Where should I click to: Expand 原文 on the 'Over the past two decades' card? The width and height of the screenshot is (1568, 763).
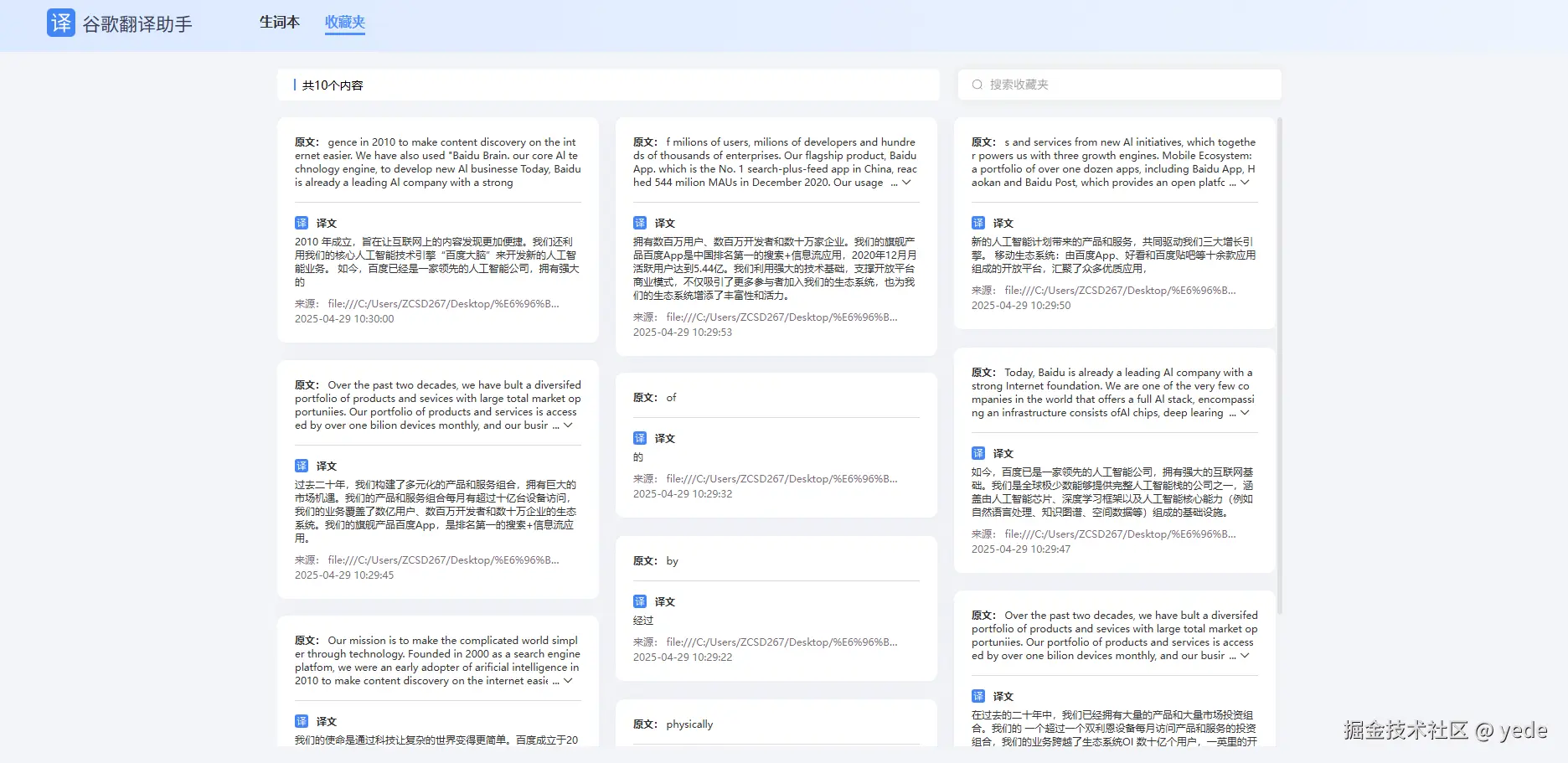click(568, 425)
